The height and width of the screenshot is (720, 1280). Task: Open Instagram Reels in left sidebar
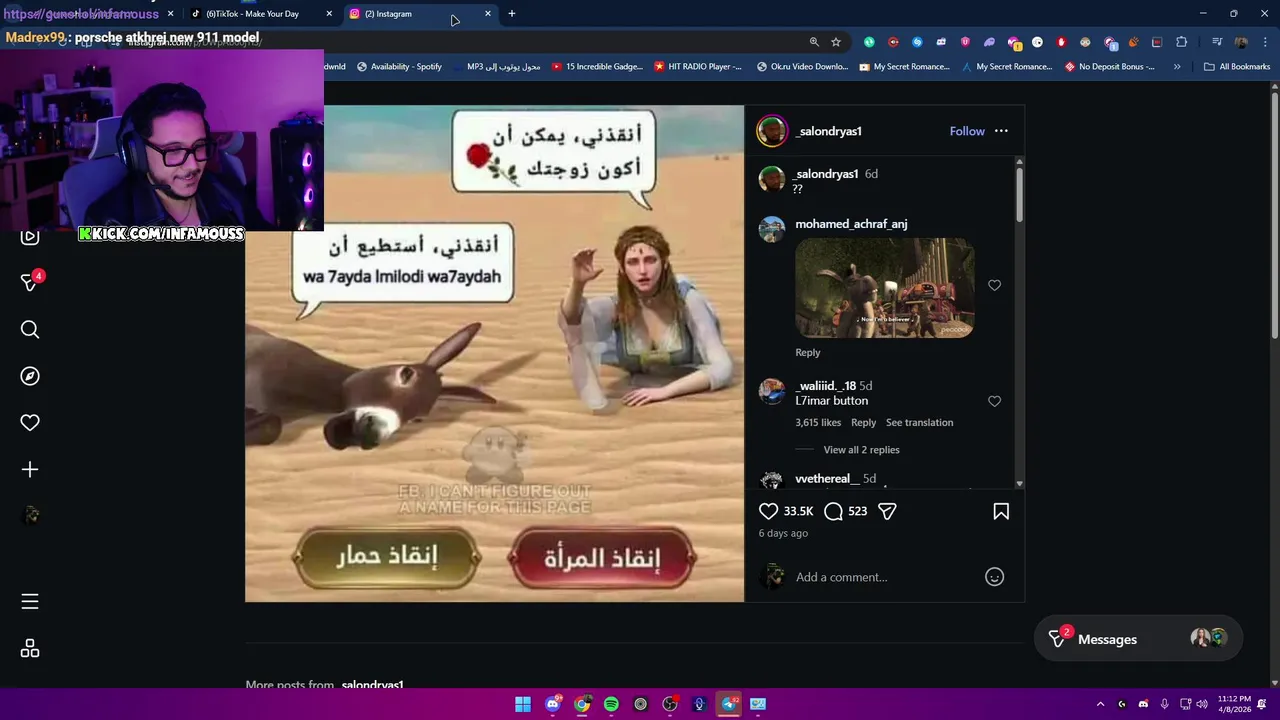pos(30,237)
